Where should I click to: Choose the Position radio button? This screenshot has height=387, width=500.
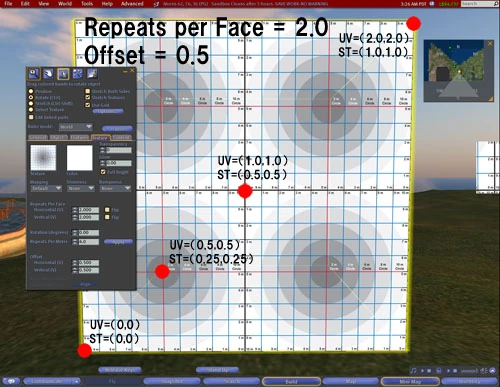tap(31, 91)
